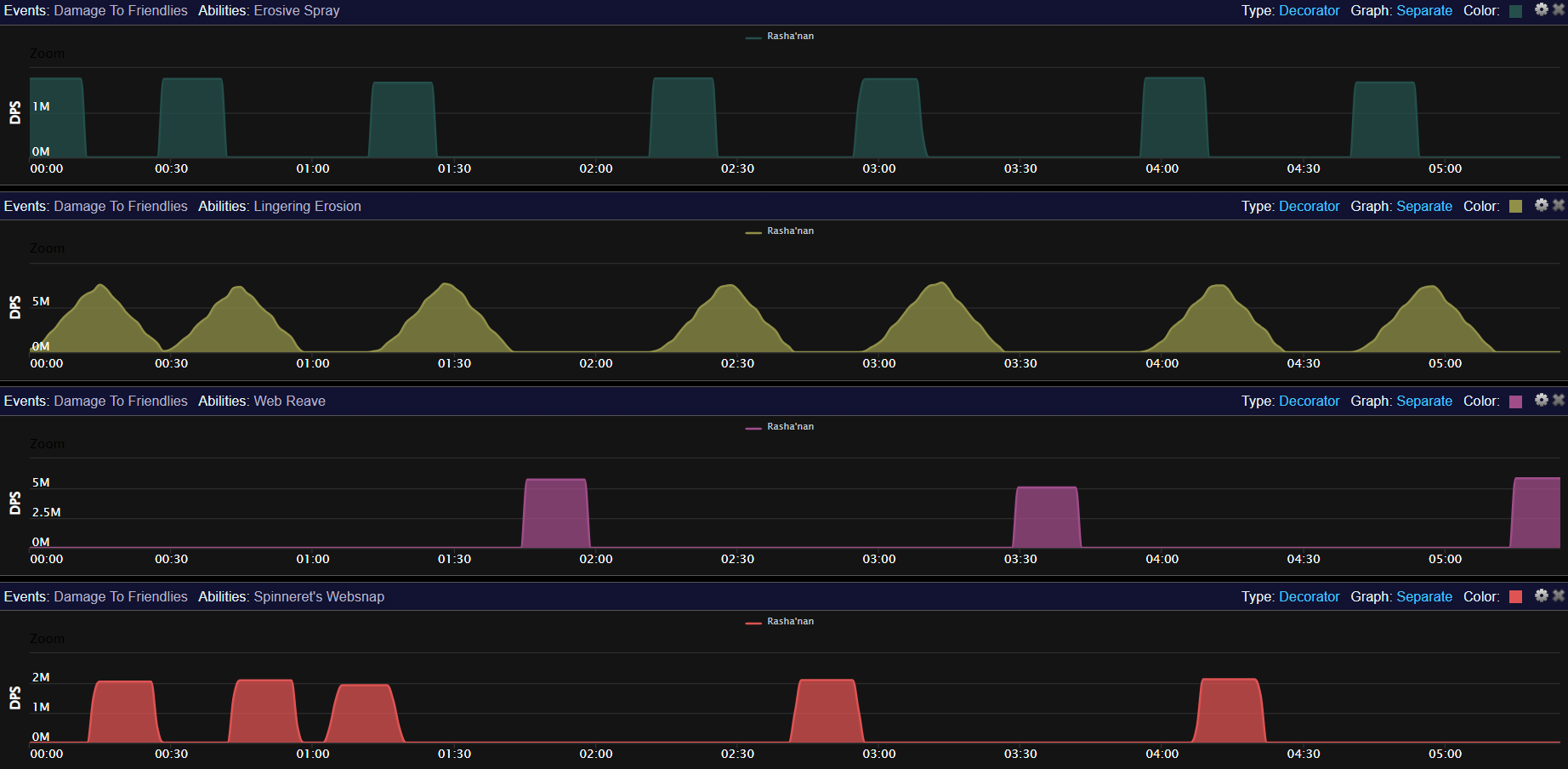Click Spinneret's Websnap spike near 04:00
Viewport: 1568px width, 769px height.
click(x=1229, y=710)
